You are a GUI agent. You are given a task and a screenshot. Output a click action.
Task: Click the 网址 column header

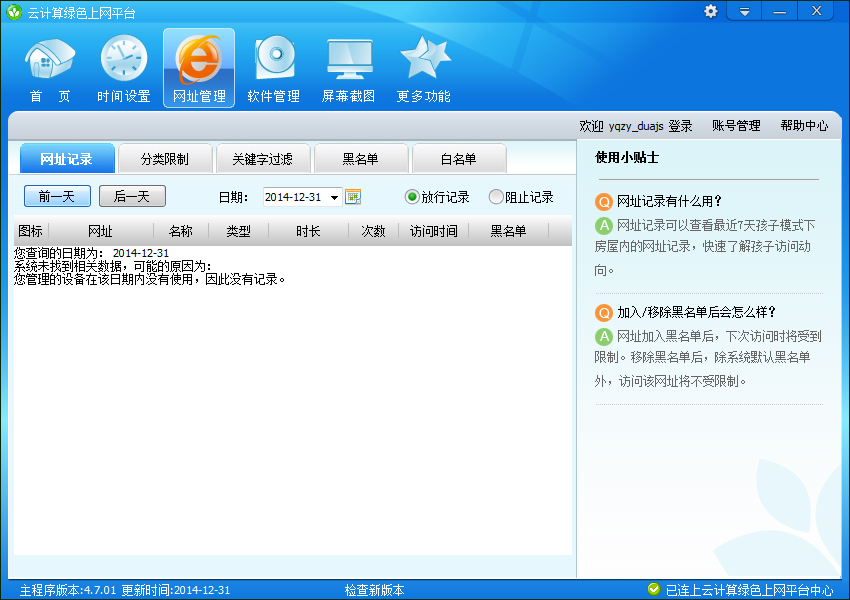click(102, 231)
